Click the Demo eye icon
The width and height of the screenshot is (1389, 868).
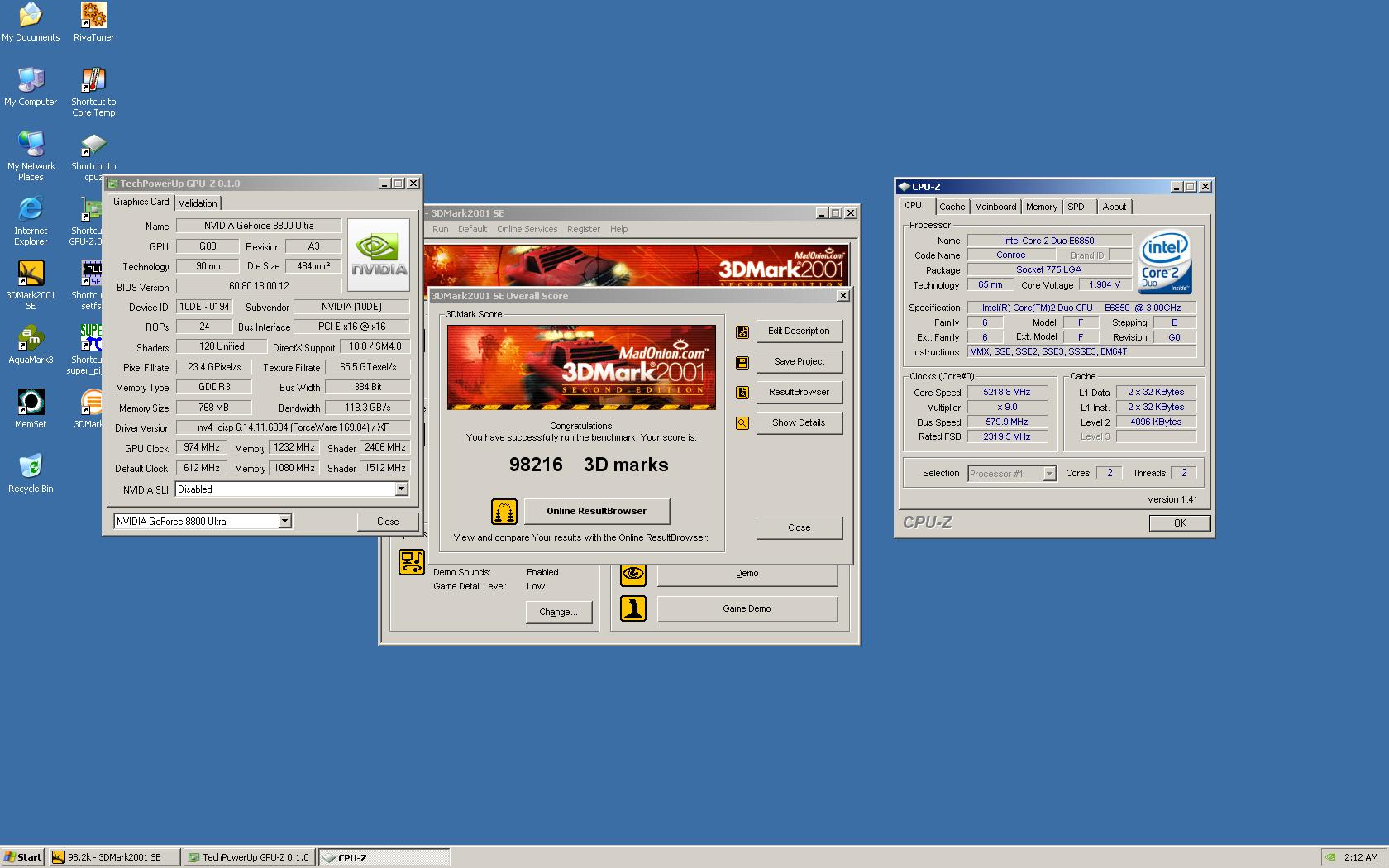point(633,574)
